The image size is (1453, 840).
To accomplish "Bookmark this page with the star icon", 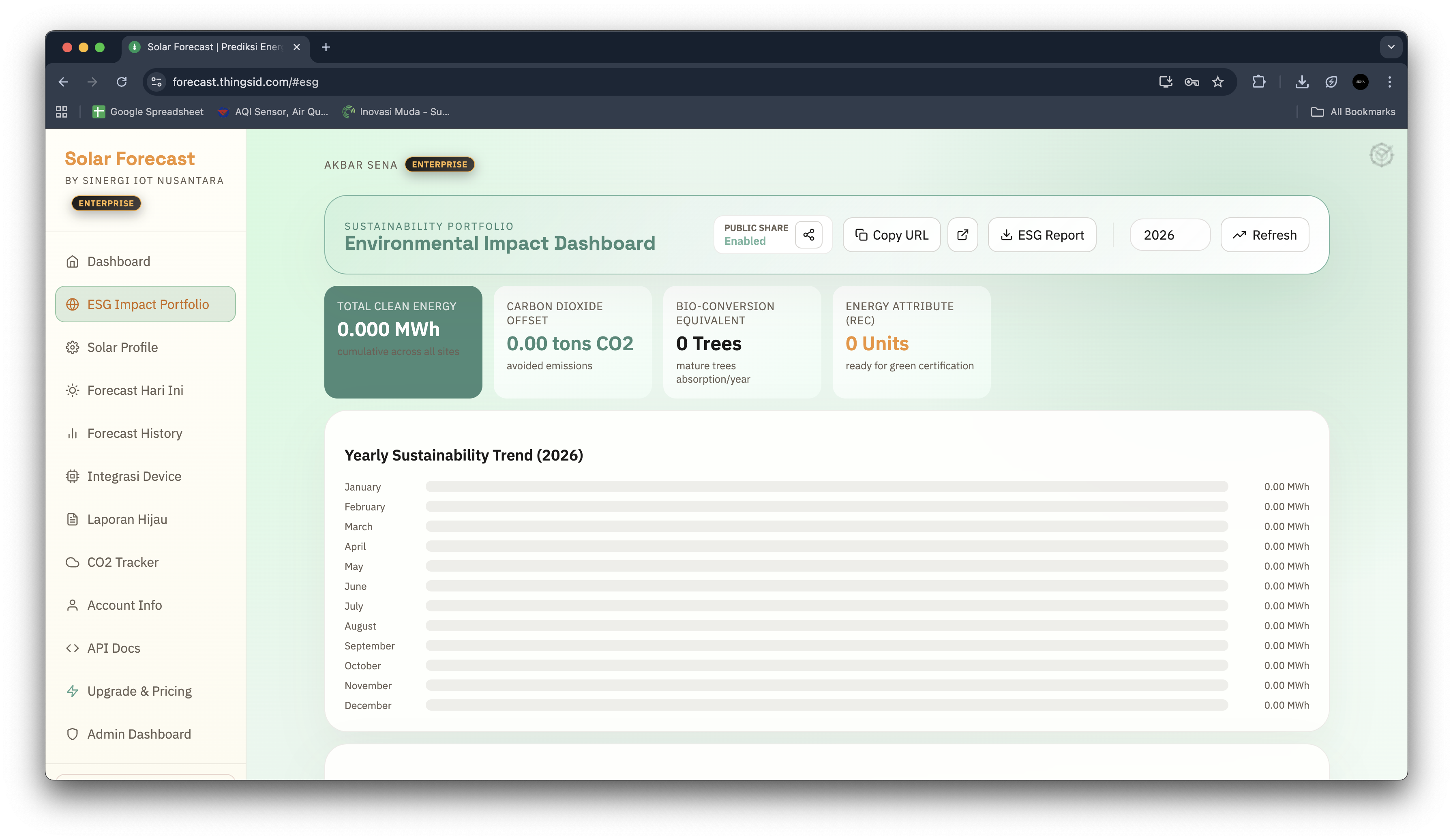I will (x=1218, y=82).
